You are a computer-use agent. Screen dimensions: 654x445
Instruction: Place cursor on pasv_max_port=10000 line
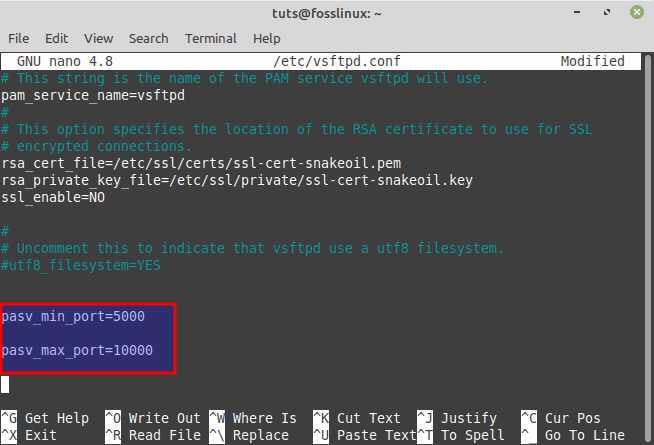(77, 350)
